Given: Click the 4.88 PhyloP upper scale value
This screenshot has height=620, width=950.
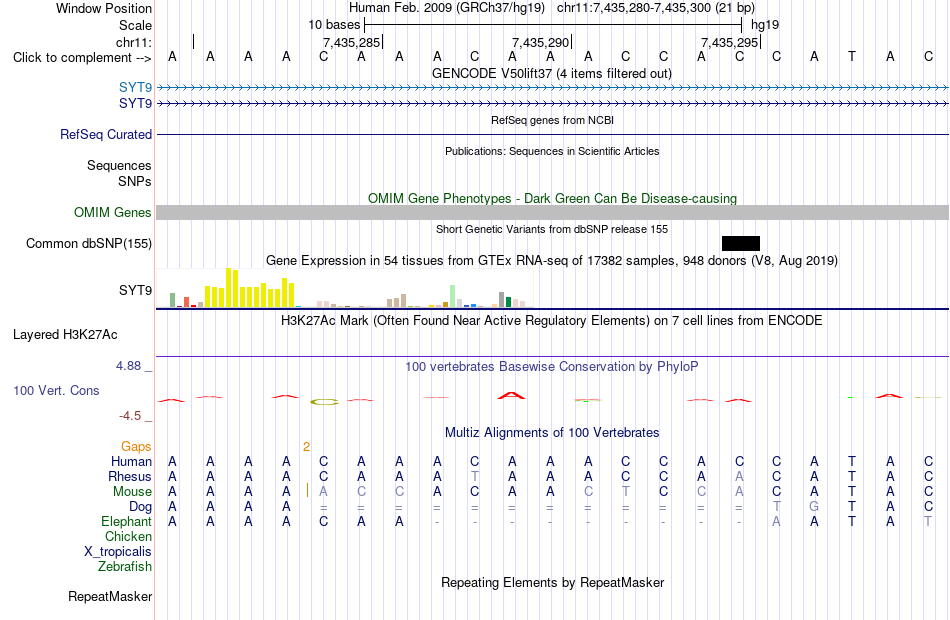Looking at the screenshot, I should [x=128, y=366].
